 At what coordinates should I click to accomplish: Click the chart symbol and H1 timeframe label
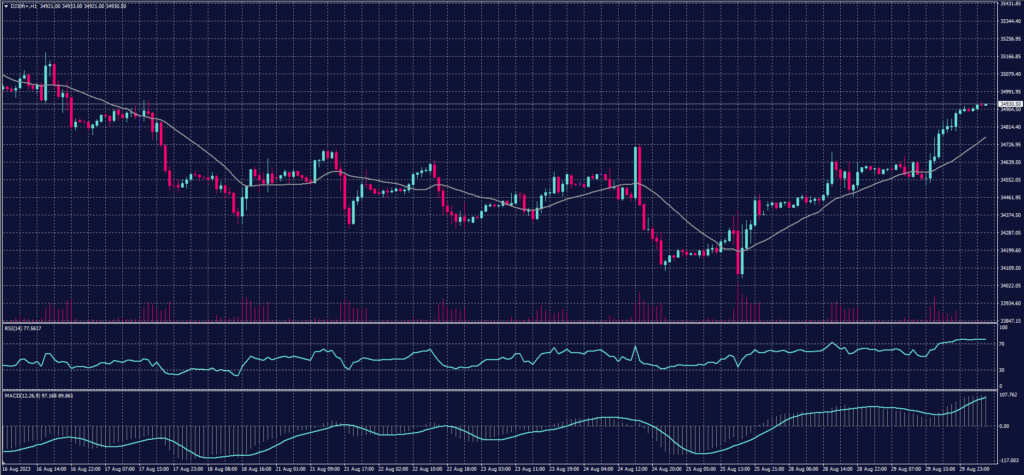click(21, 6)
